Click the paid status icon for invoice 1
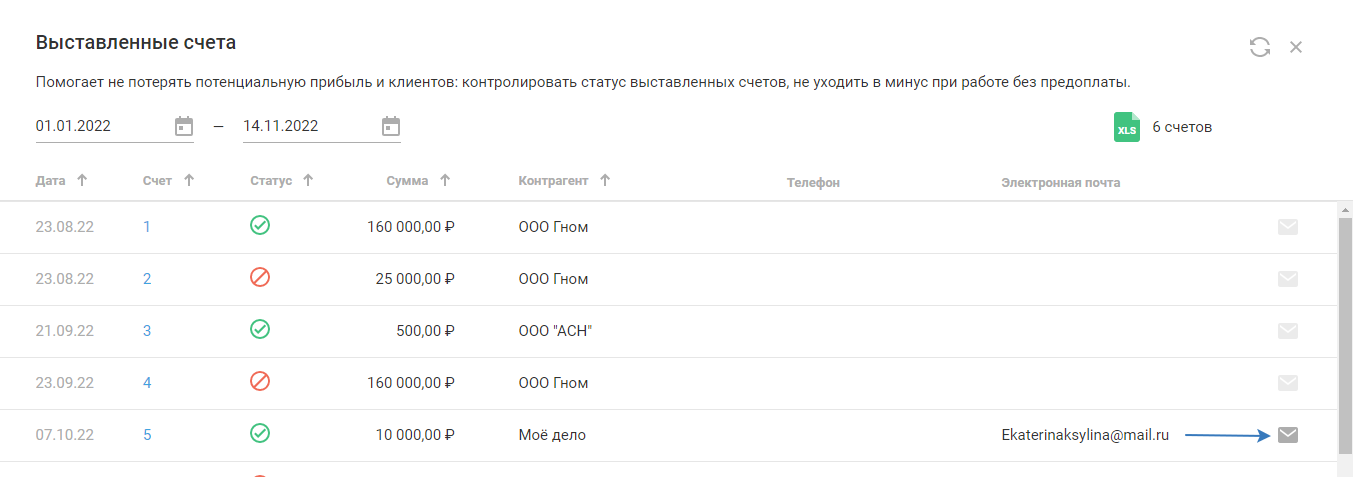The width and height of the screenshot is (1353, 477). pyautogui.click(x=260, y=226)
